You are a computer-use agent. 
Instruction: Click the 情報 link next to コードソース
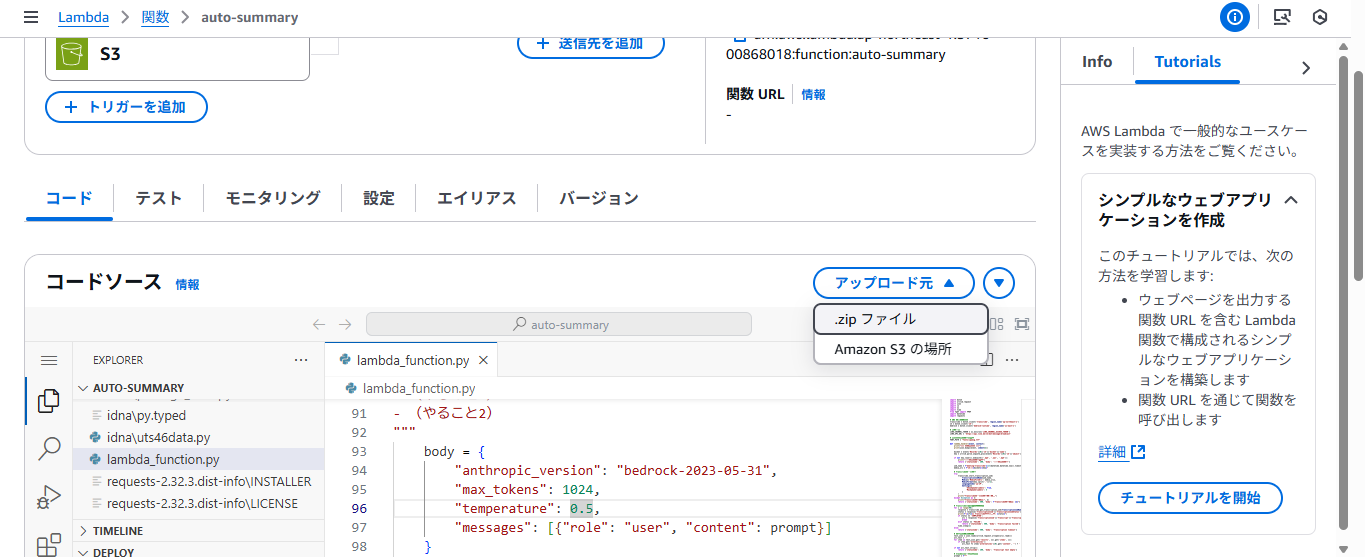click(x=188, y=284)
